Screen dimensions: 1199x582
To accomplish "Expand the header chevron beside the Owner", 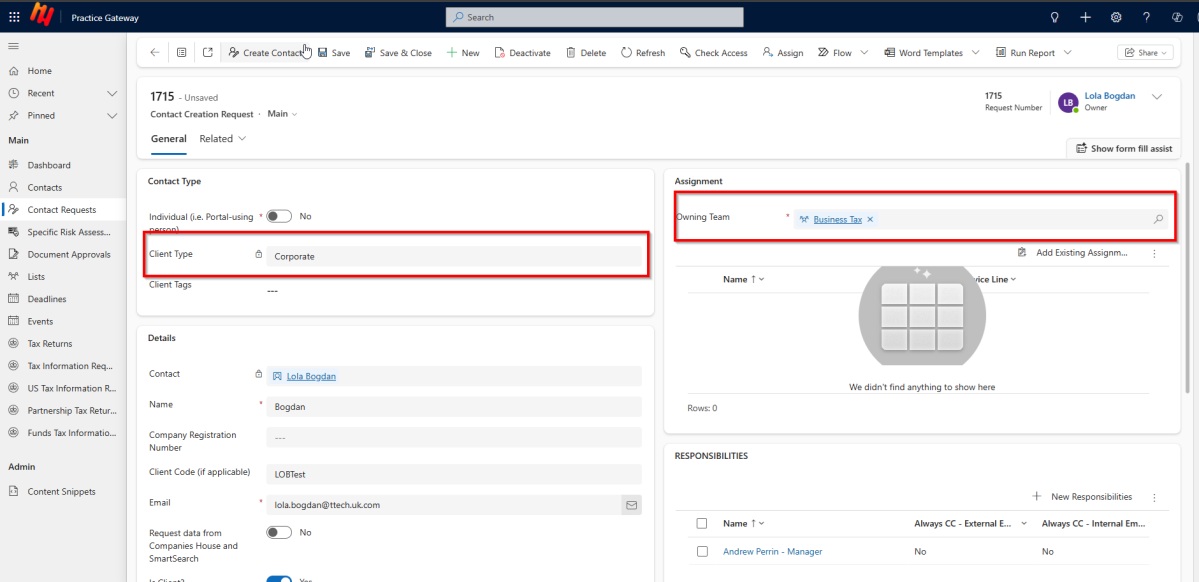I will [x=1156, y=96].
